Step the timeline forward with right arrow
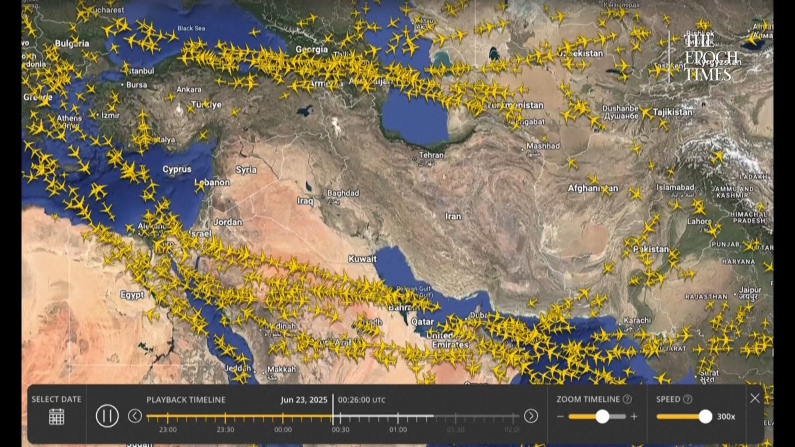795x447 pixels. [531, 416]
